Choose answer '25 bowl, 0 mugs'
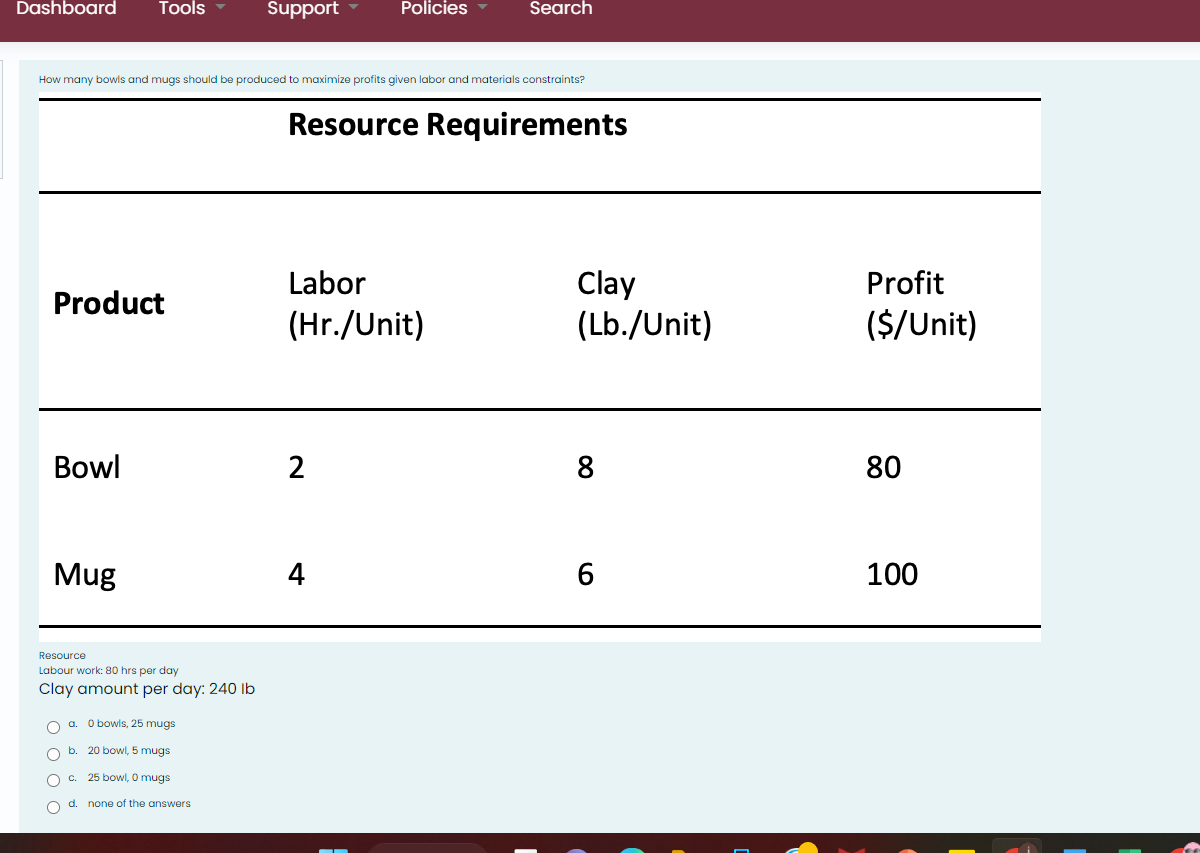 click(x=53, y=780)
